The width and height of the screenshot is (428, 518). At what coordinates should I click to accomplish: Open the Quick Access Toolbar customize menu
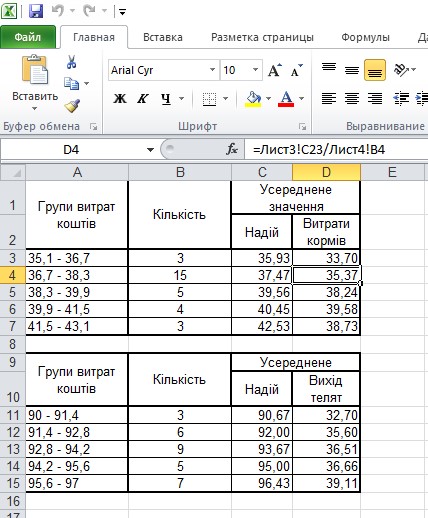[122, 12]
